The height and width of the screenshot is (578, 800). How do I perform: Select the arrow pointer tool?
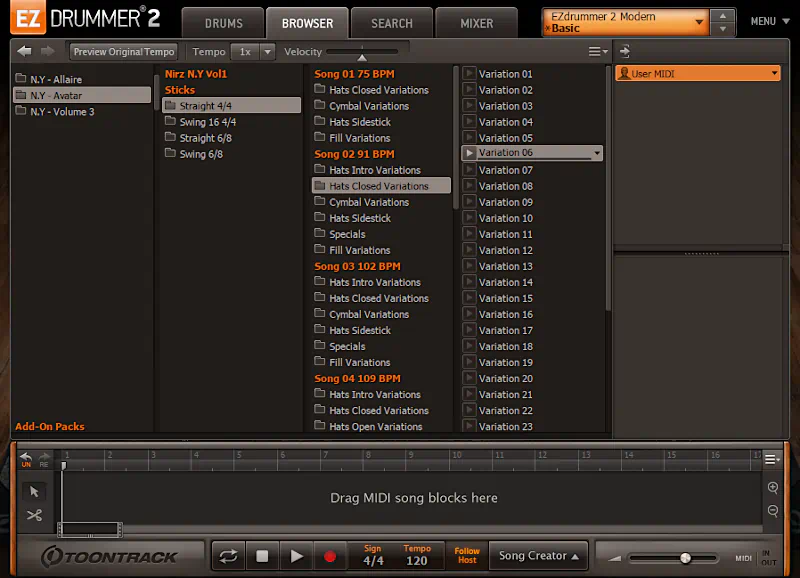34,491
